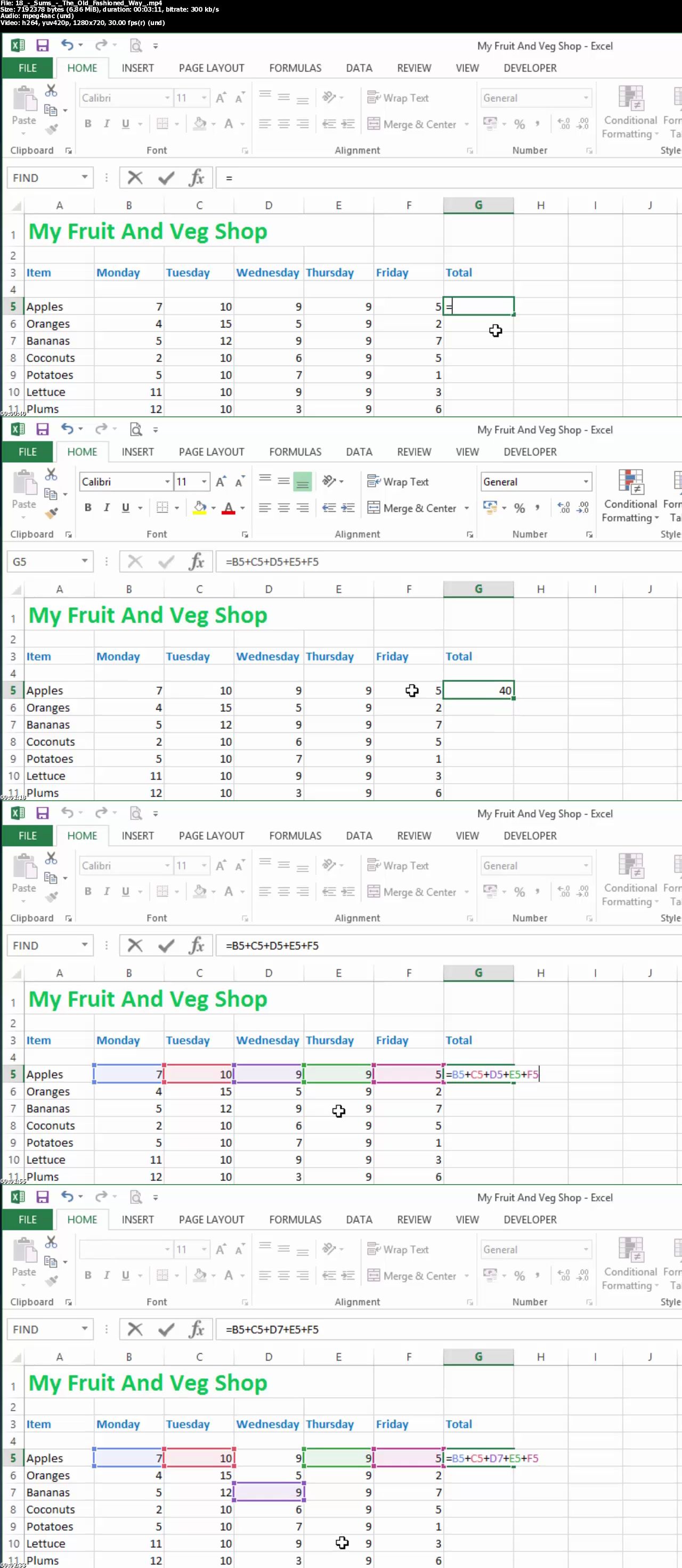Open PAGE LAYOUT tab in frame showing 40
The image size is (682, 1568).
tap(211, 452)
